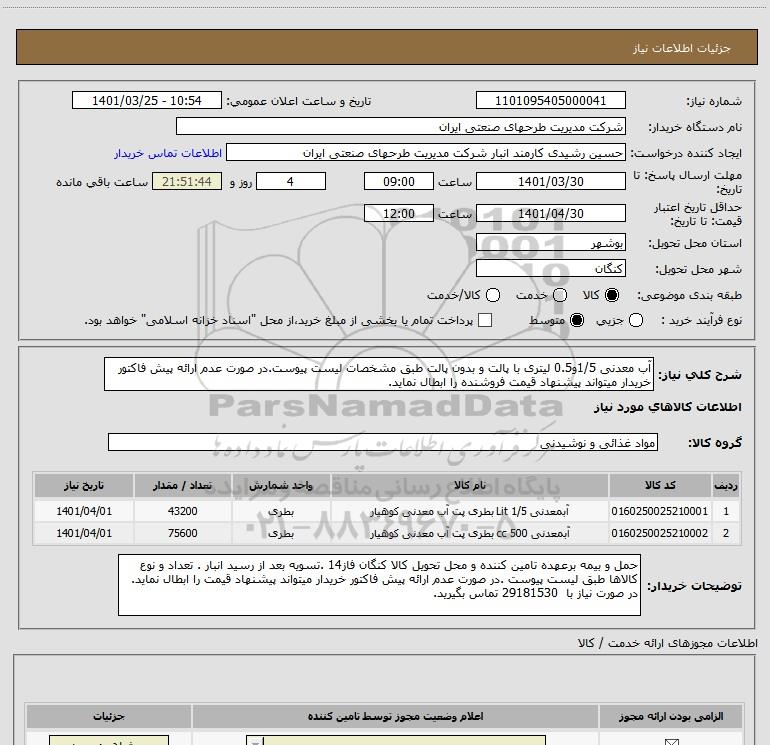Viewport: 770px width, 745px height.
Task: Click remaining days field showing 4
Action: pos(291,181)
